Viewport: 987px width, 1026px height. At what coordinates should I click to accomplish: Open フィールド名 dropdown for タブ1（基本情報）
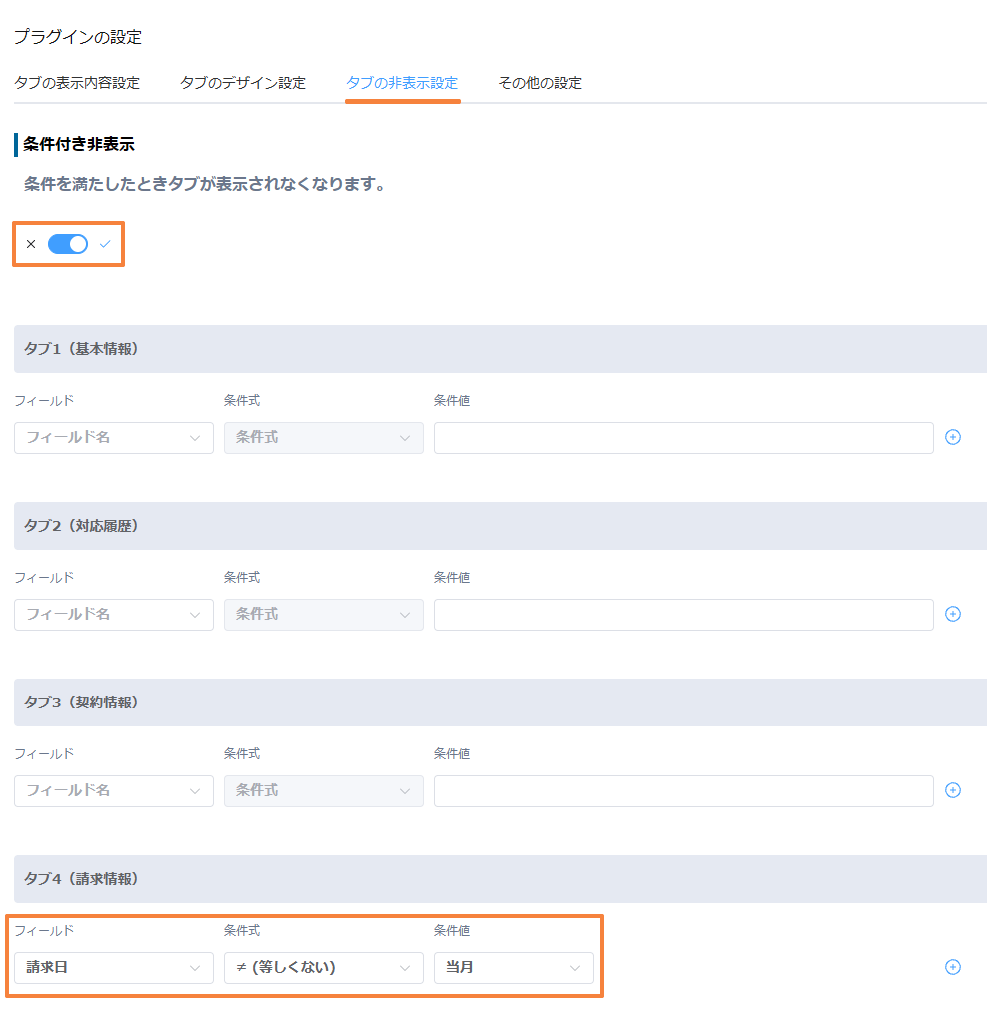pyautogui.click(x=114, y=438)
